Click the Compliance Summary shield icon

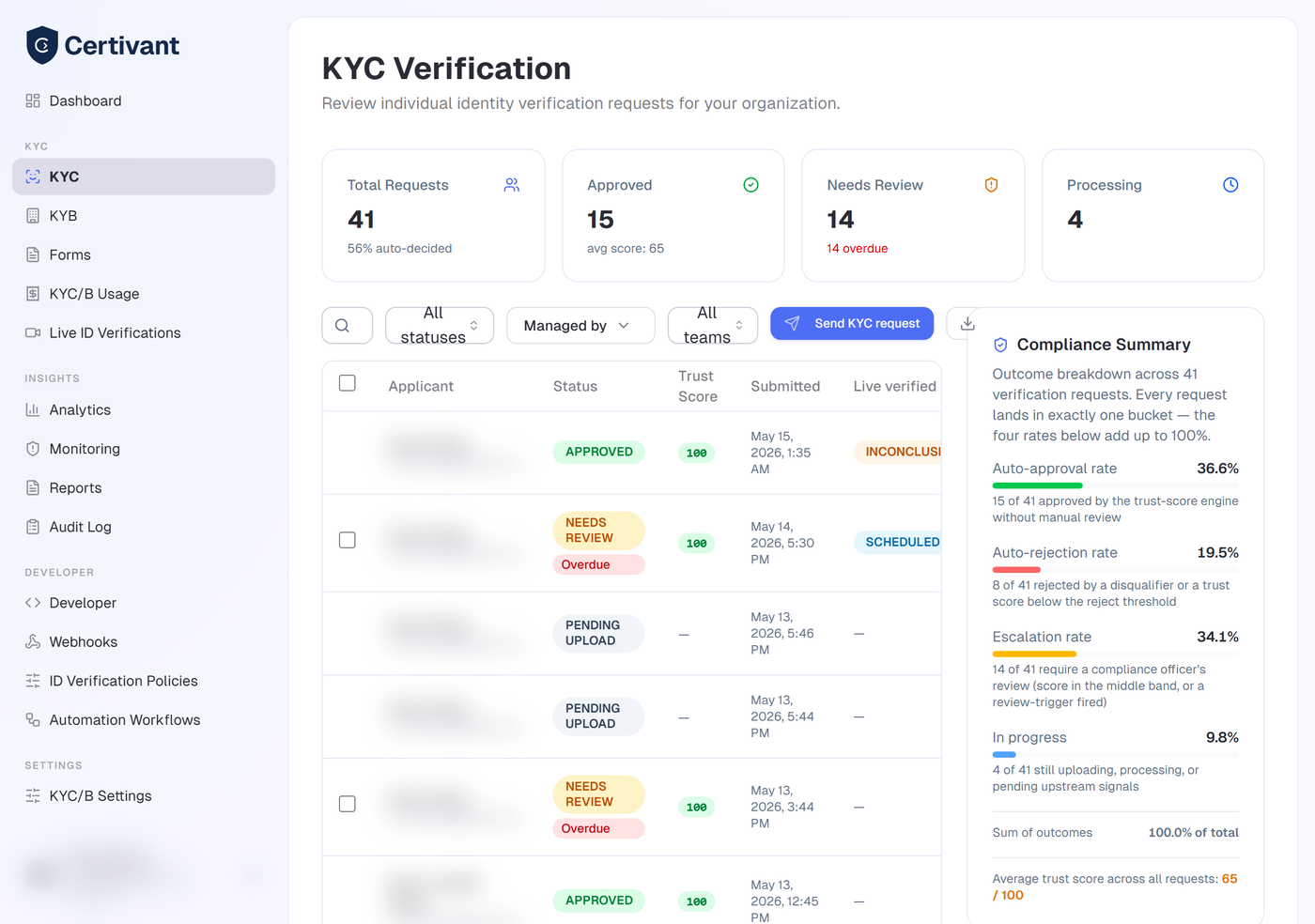[x=1000, y=345]
